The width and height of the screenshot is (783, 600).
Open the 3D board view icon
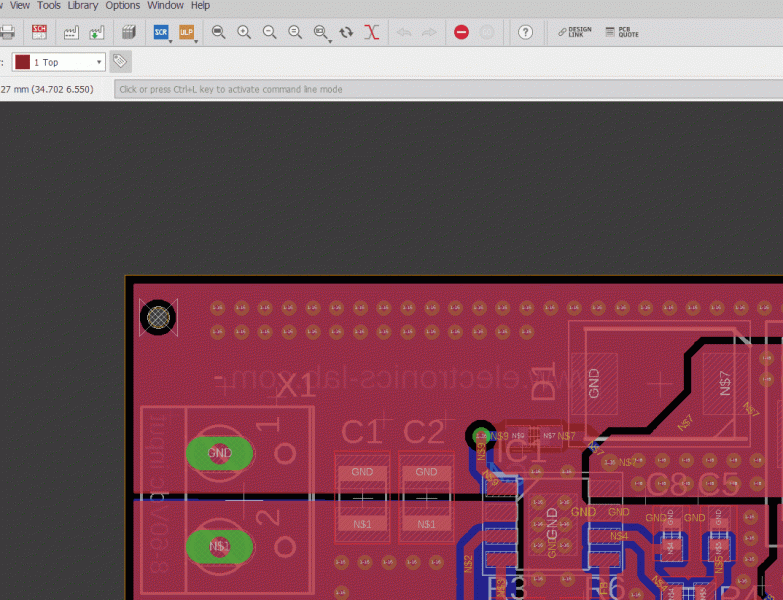(129, 32)
